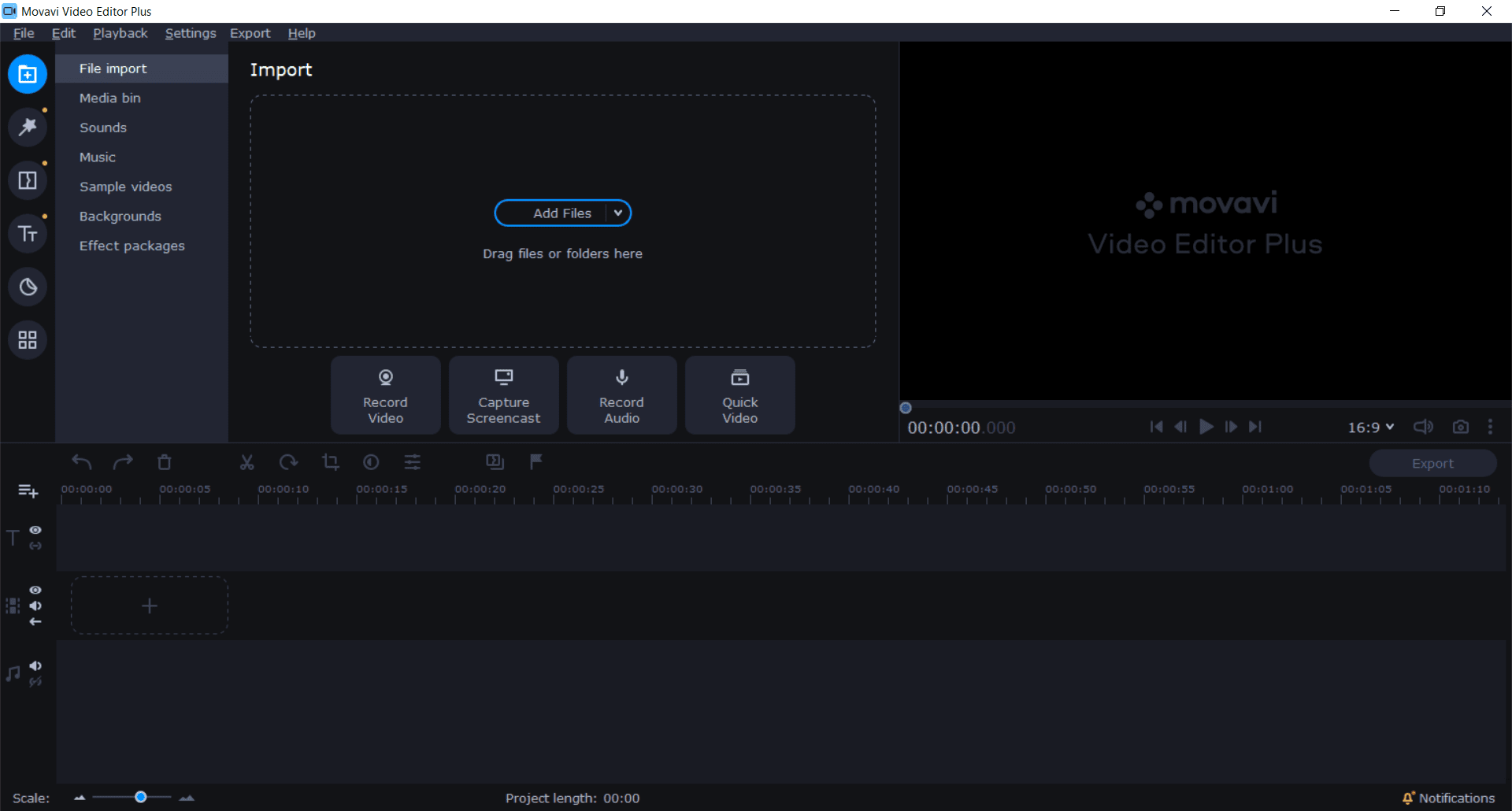Open the three-dot menu under the preview
The height and width of the screenshot is (811, 1512).
1491,427
